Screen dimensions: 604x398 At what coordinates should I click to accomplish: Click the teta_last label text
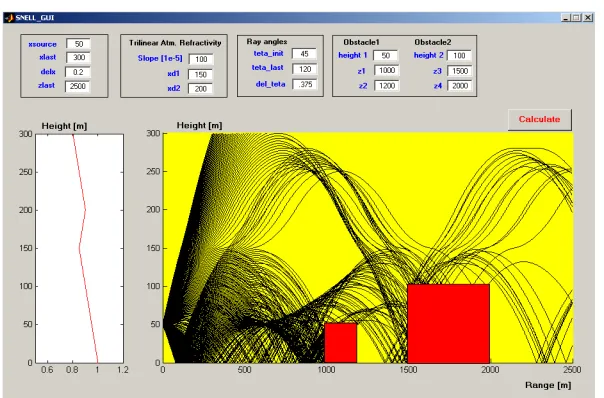[268, 68]
